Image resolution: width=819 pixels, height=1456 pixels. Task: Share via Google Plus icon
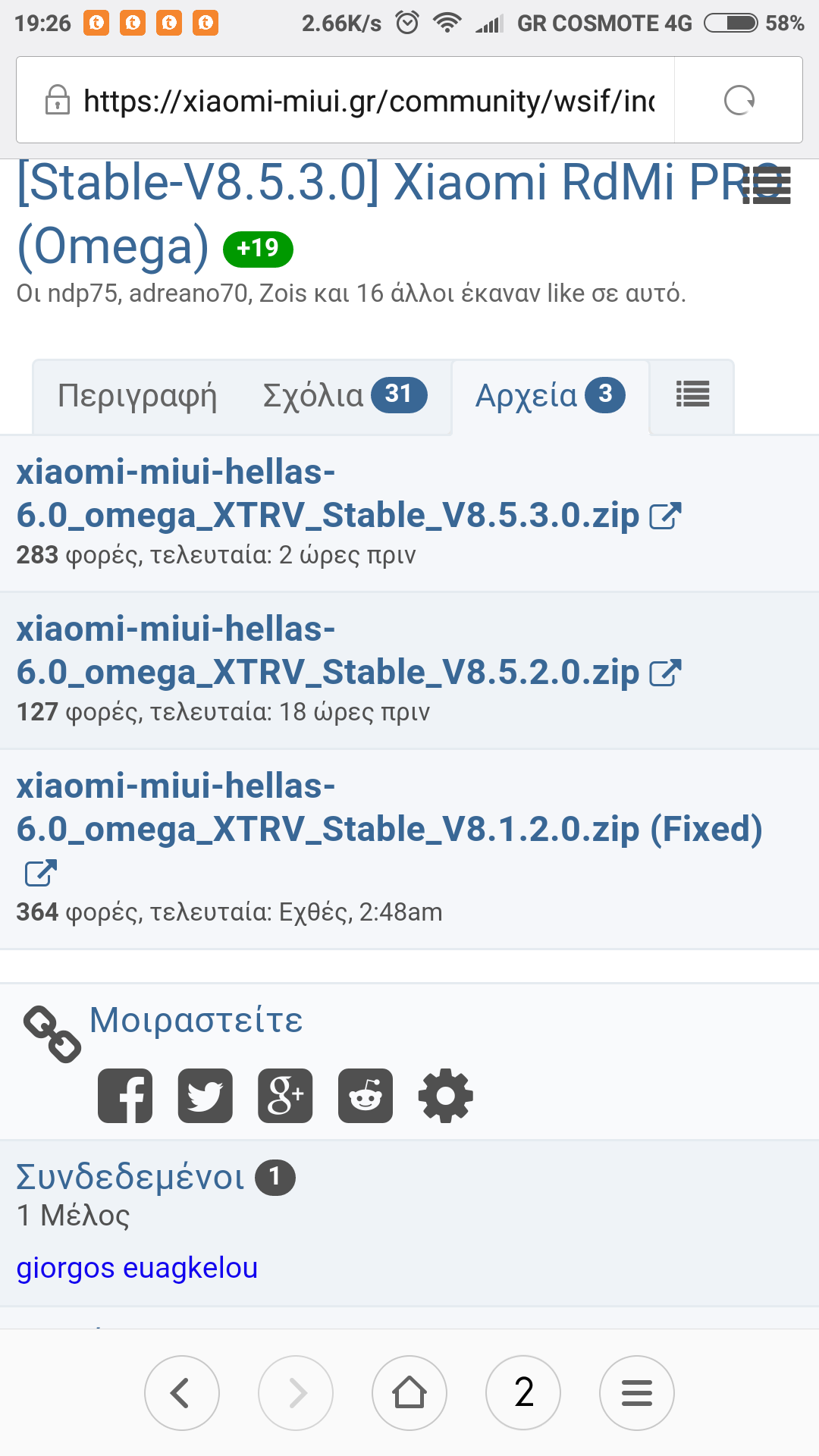click(x=285, y=1096)
